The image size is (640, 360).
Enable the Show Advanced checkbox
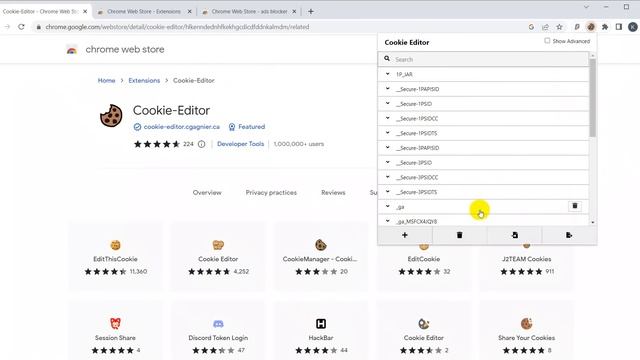pos(547,41)
